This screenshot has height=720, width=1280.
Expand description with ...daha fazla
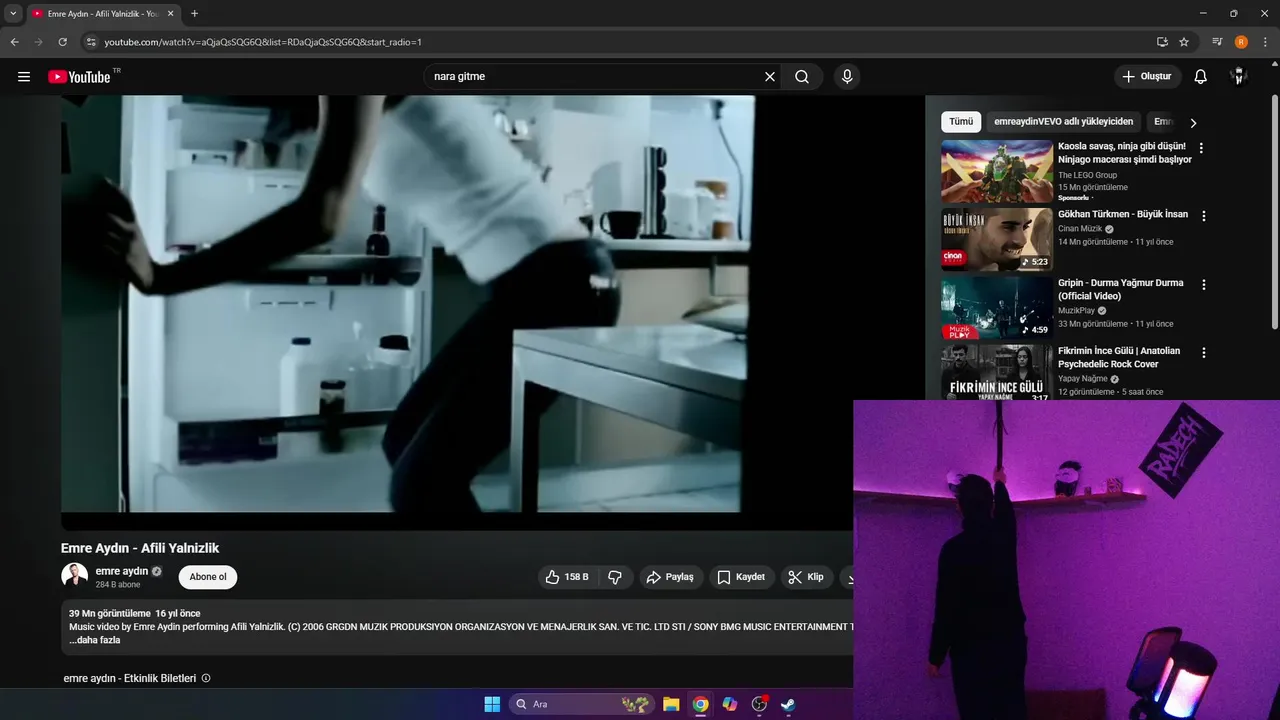pyautogui.click(x=95, y=640)
